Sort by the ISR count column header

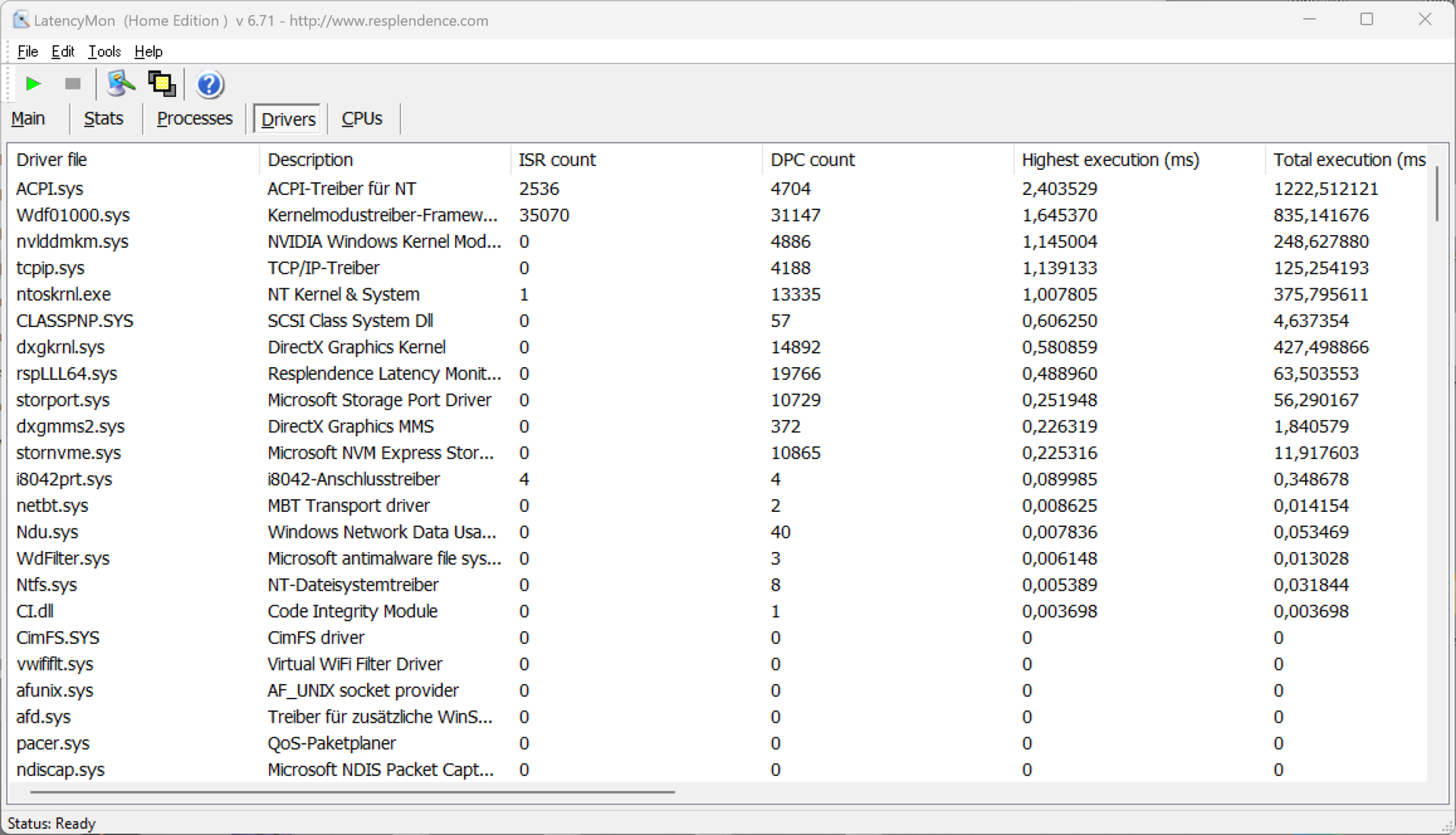pos(557,160)
